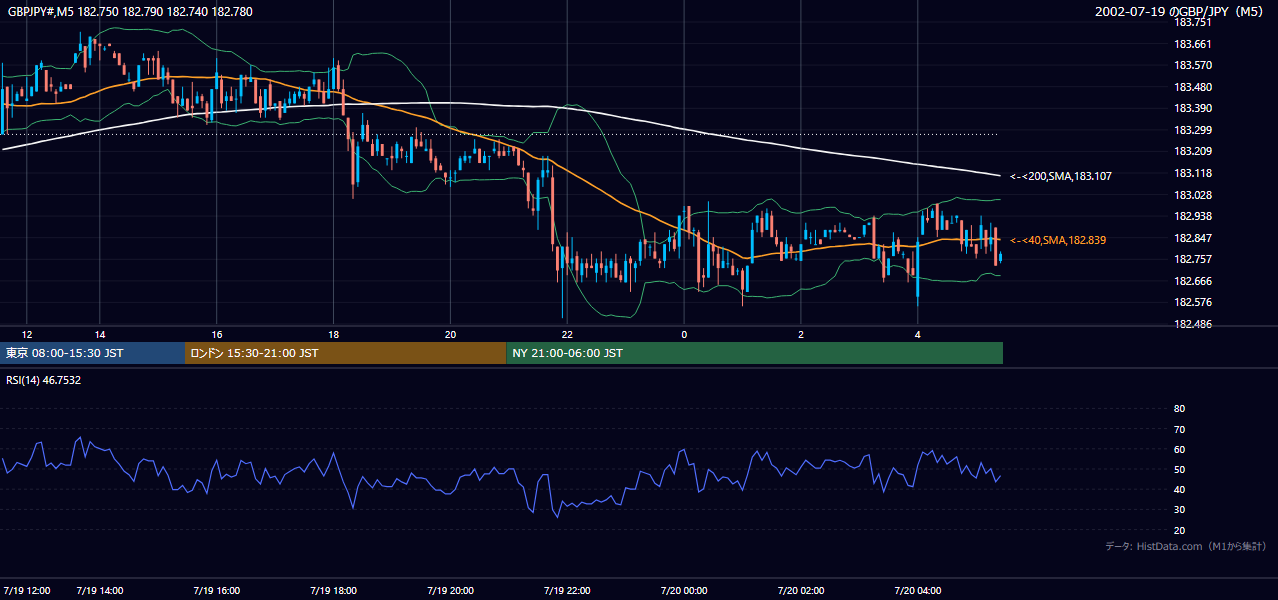
Task: Click the Tokyo 08:00-15:30 JST session bar
Action: (x=93, y=353)
